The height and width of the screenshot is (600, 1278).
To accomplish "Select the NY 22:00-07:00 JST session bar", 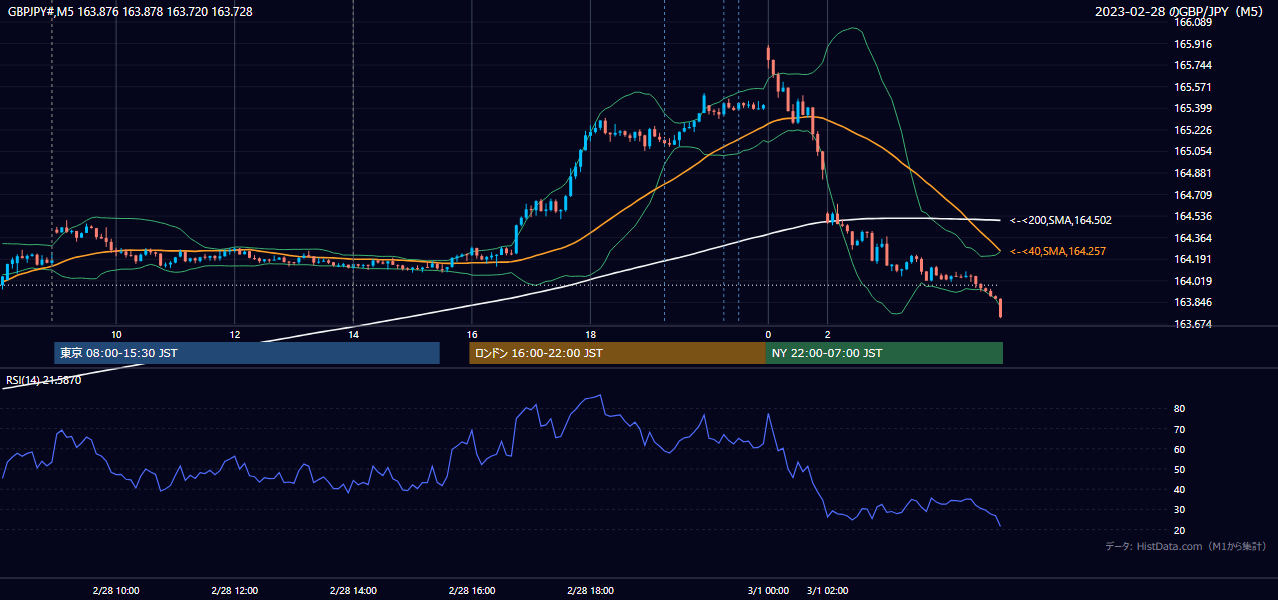I will tap(884, 353).
